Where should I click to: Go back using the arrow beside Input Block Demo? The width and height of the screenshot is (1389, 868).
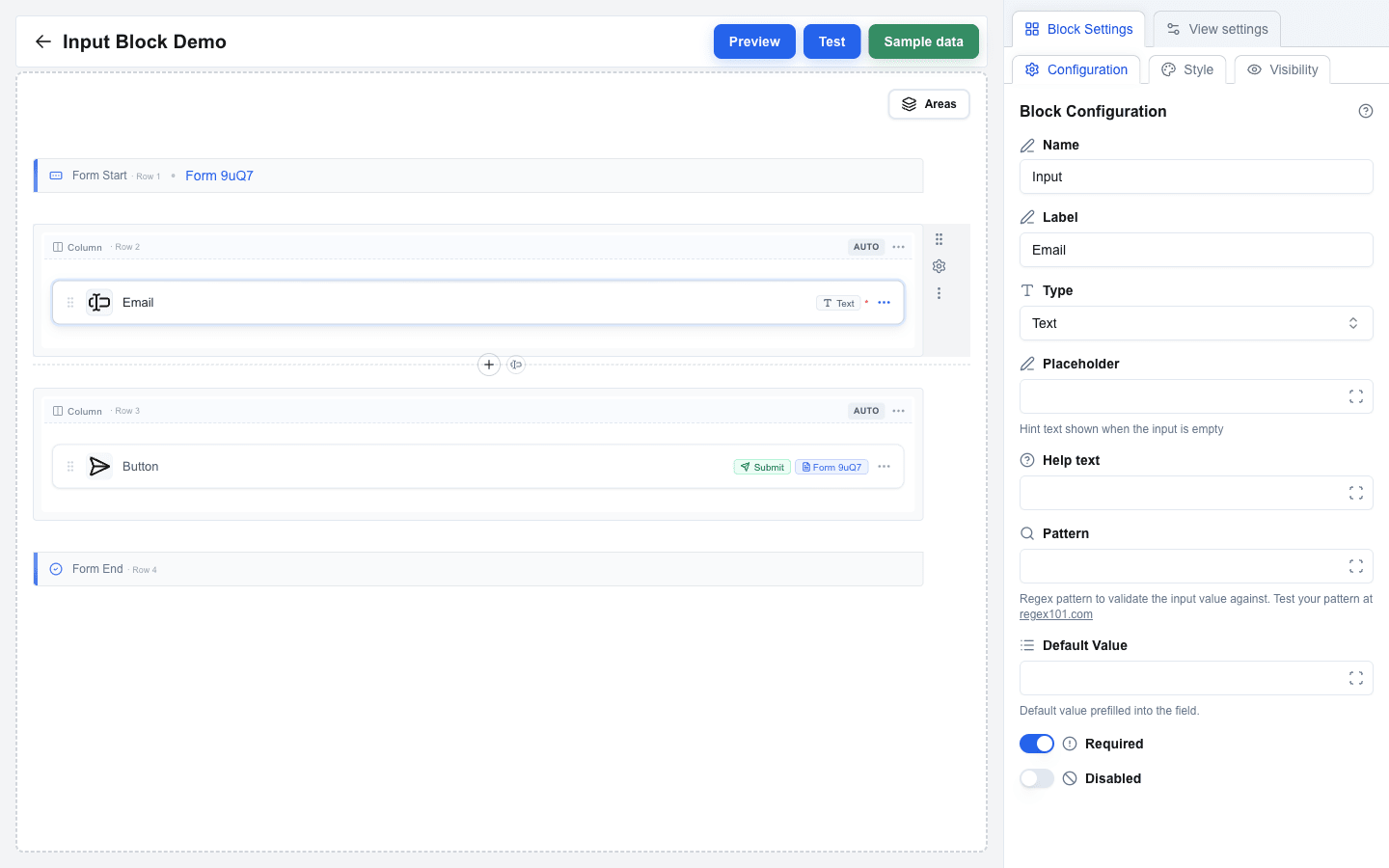[x=42, y=41]
